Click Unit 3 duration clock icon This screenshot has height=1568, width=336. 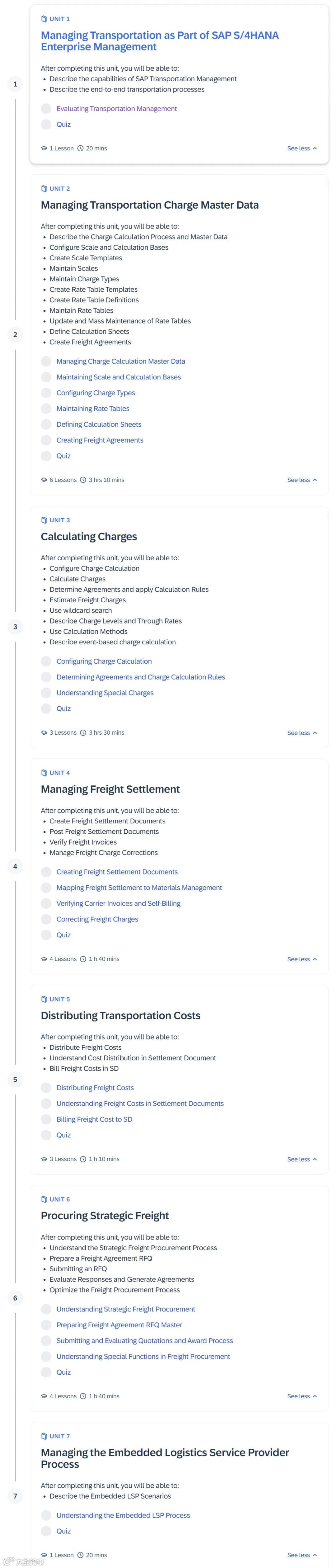tap(83, 733)
